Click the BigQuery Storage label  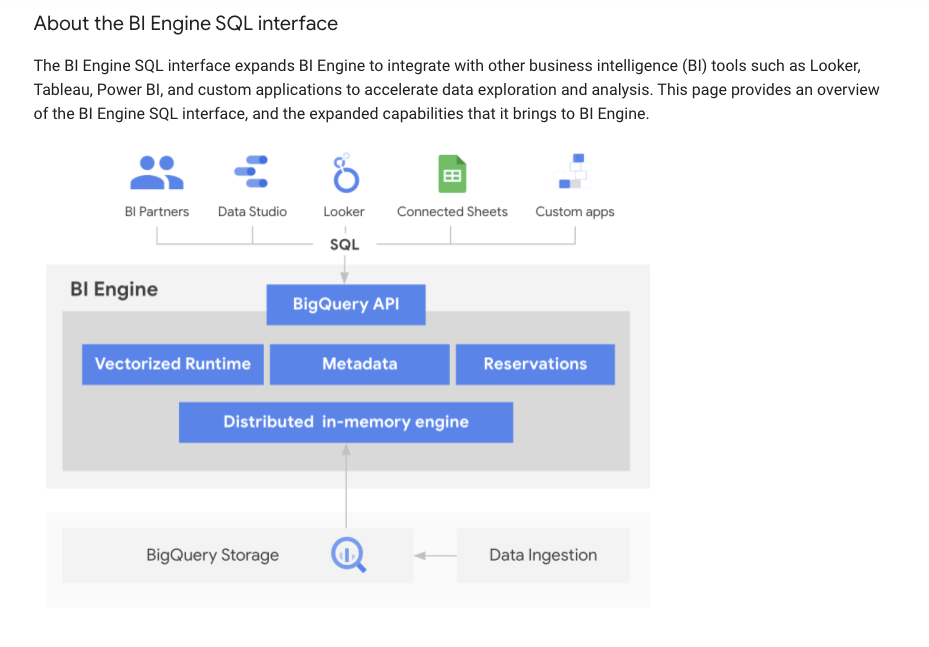(213, 555)
